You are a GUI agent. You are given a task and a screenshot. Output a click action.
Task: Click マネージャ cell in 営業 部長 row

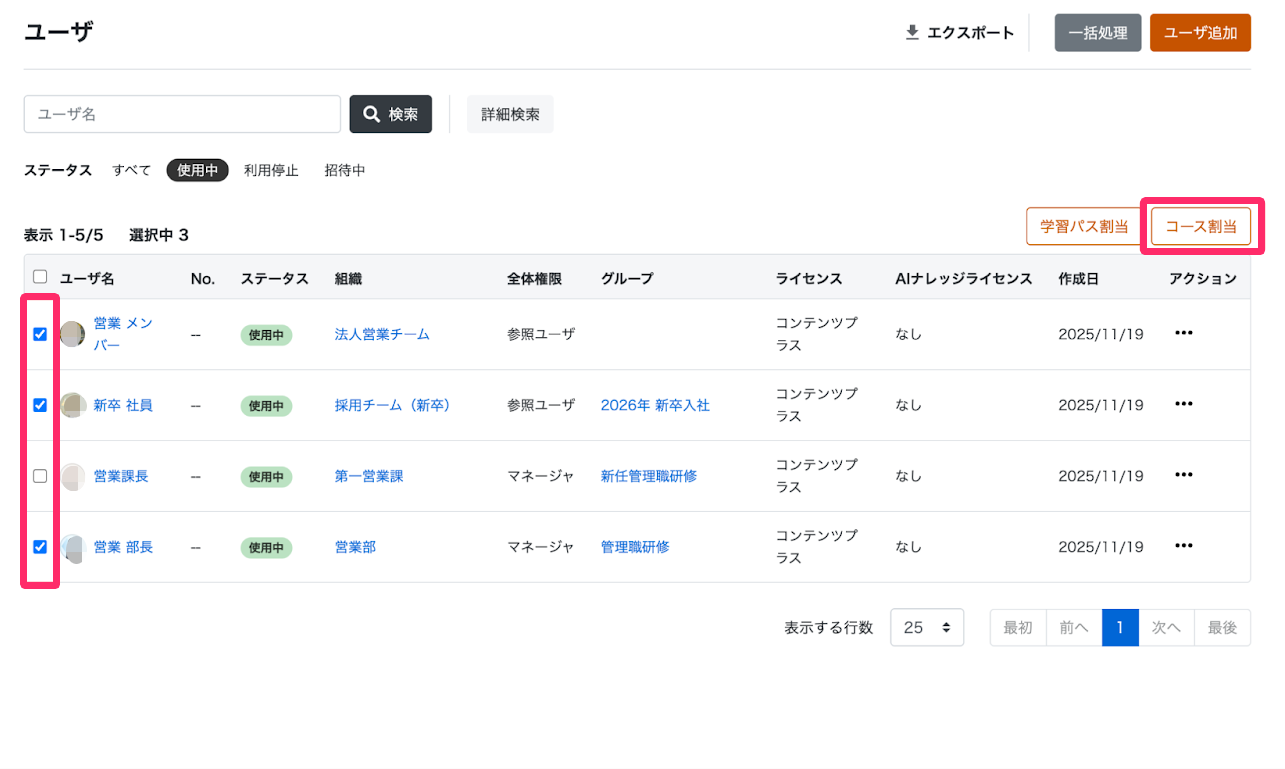[x=541, y=547]
